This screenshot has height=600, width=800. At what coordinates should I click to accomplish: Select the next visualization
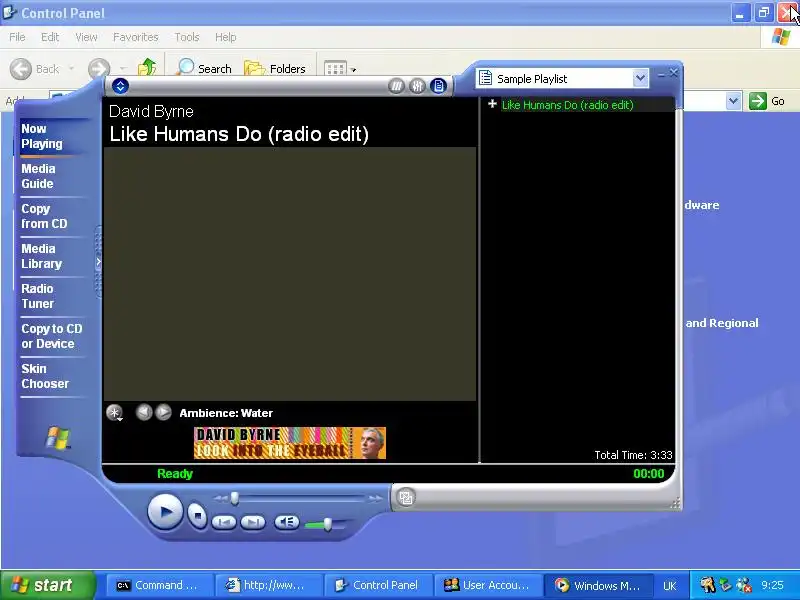(163, 412)
